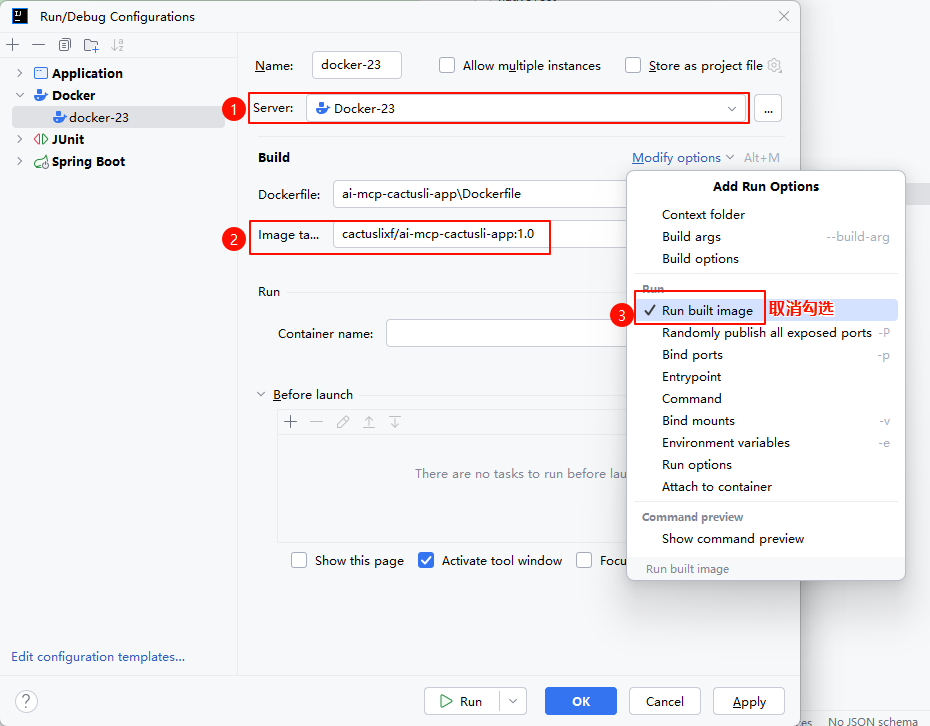Enable Allow multiple instances
The height and width of the screenshot is (726, 930).
(447, 65)
